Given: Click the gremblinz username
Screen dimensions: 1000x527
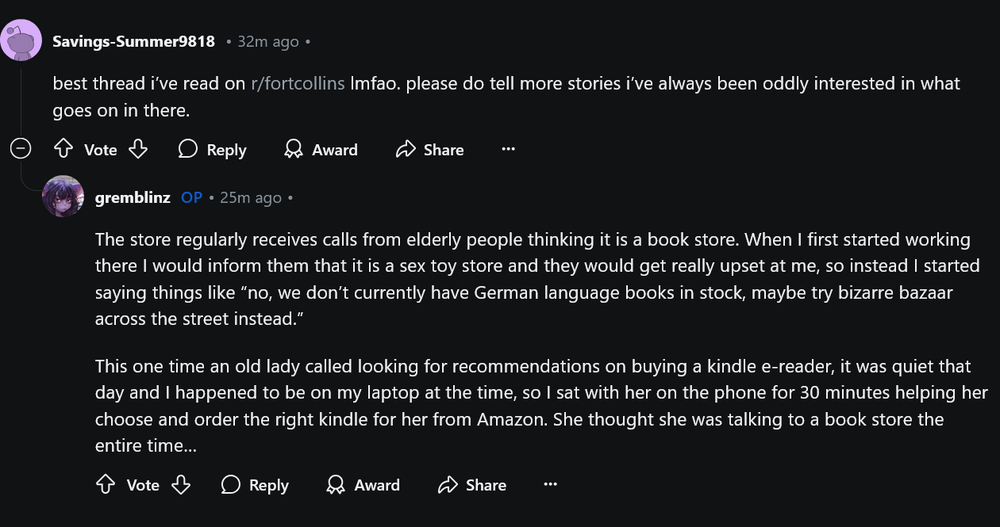Looking at the screenshot, I should point(133,197).
